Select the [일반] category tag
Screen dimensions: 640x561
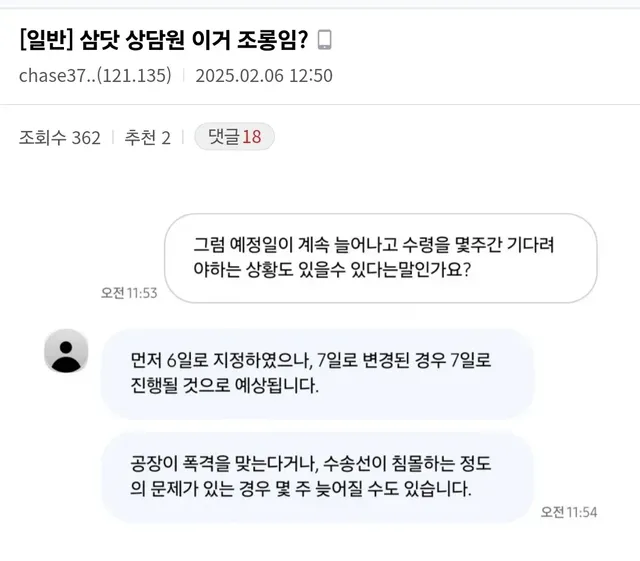pos(44,40)
